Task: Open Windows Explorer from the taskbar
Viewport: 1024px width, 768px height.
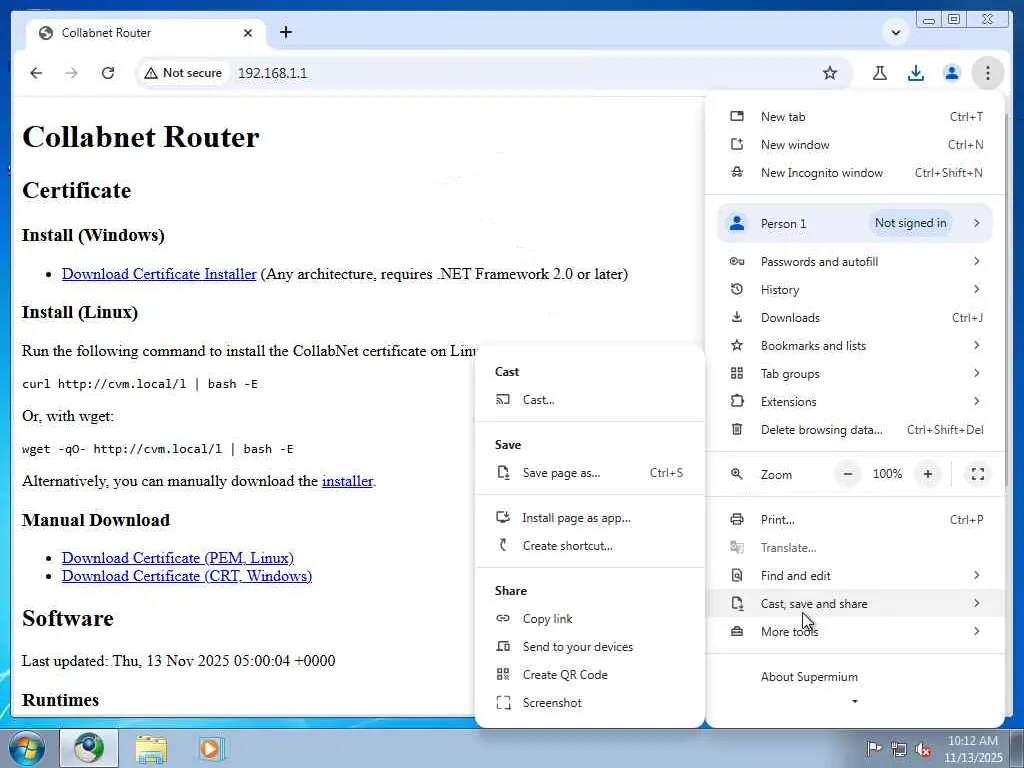Action: 151,748
